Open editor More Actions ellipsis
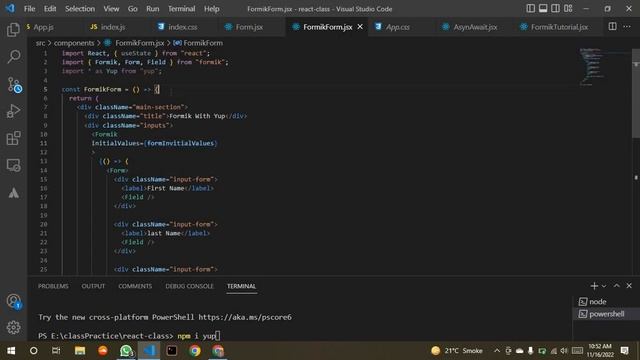Screen dimensions: 640x360 click(x=627, y=27)
